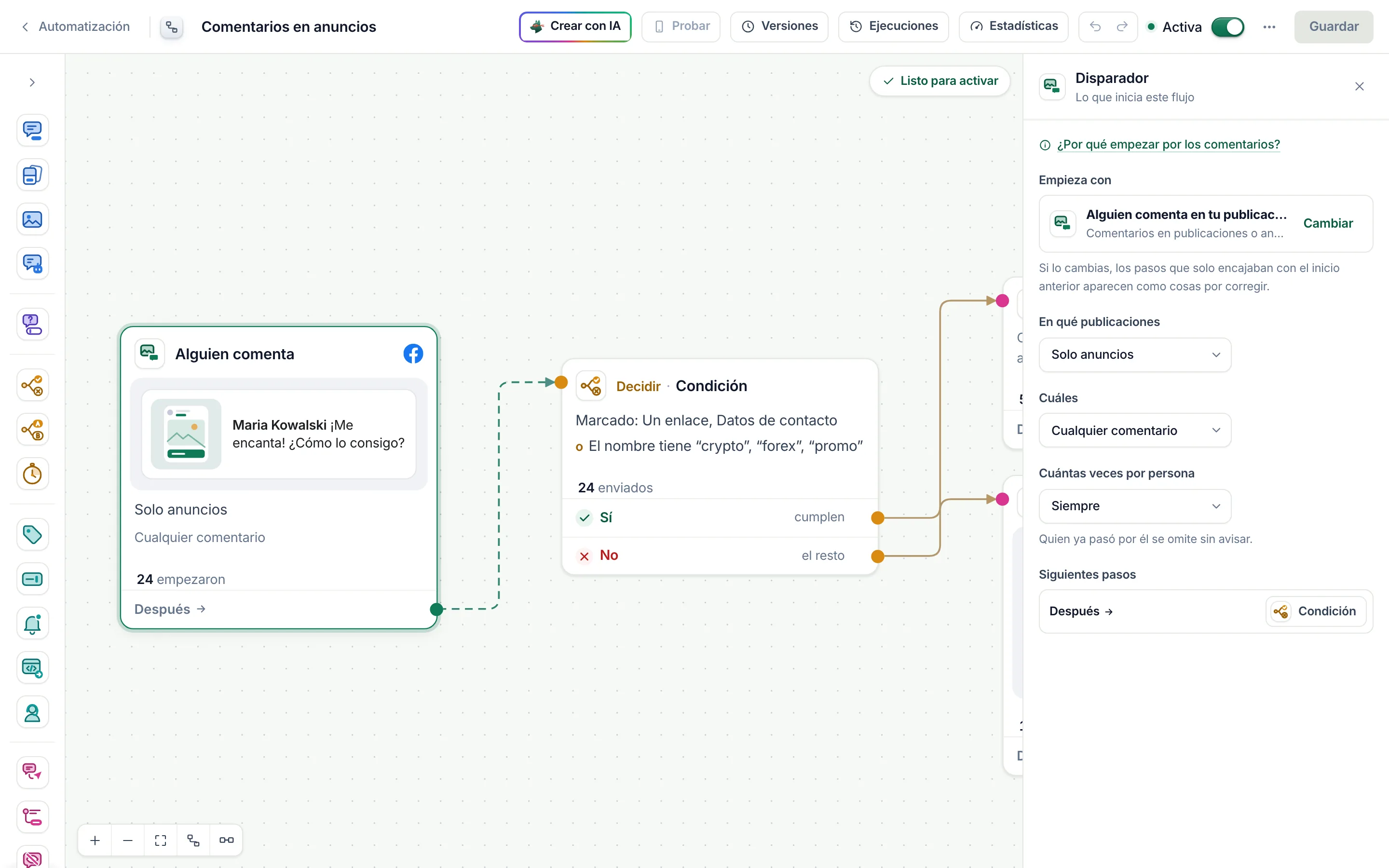Select the tag icon in sidebar

pos(32,534)
